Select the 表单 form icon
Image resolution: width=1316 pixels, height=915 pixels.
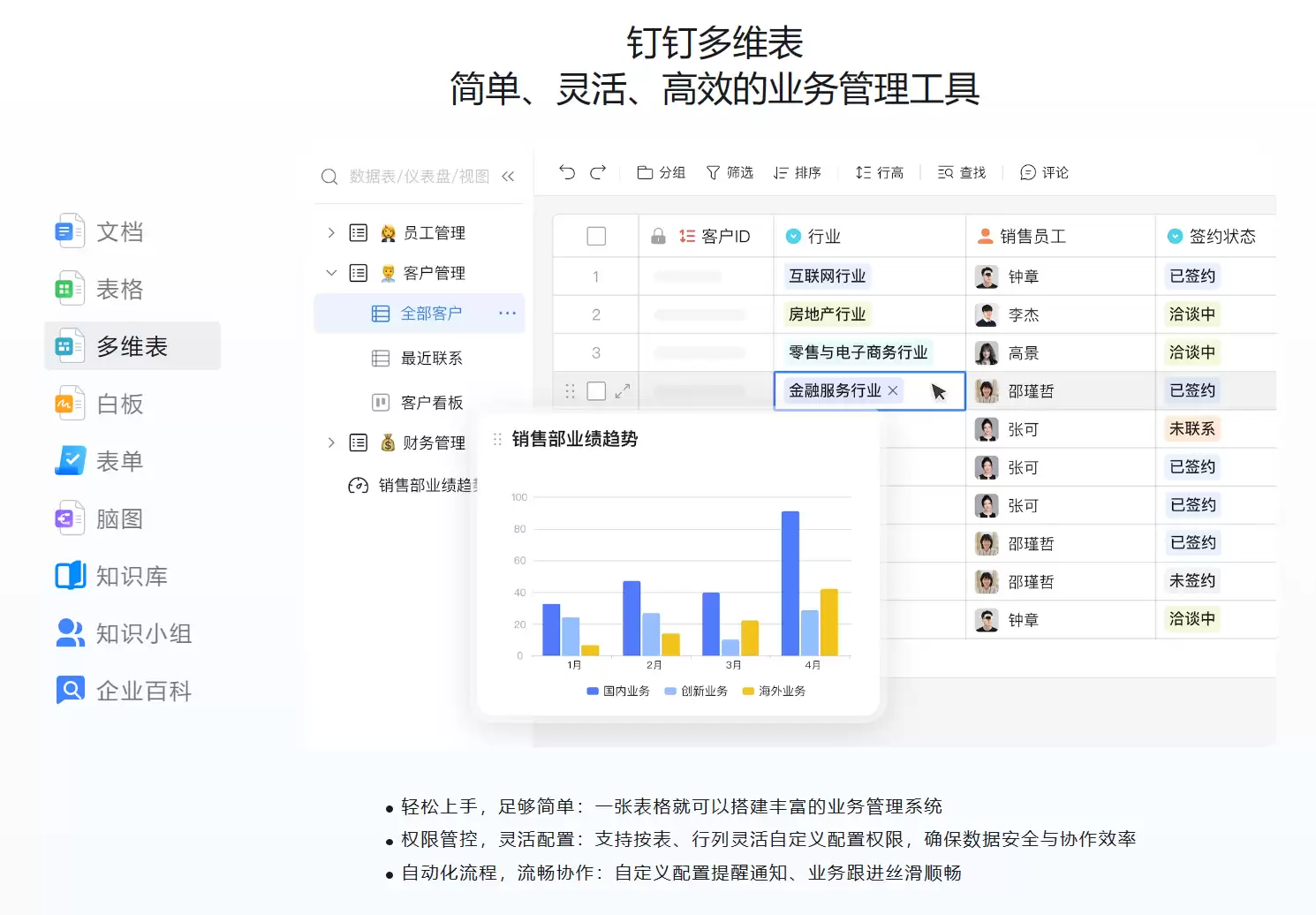click(x=70, y=461)
